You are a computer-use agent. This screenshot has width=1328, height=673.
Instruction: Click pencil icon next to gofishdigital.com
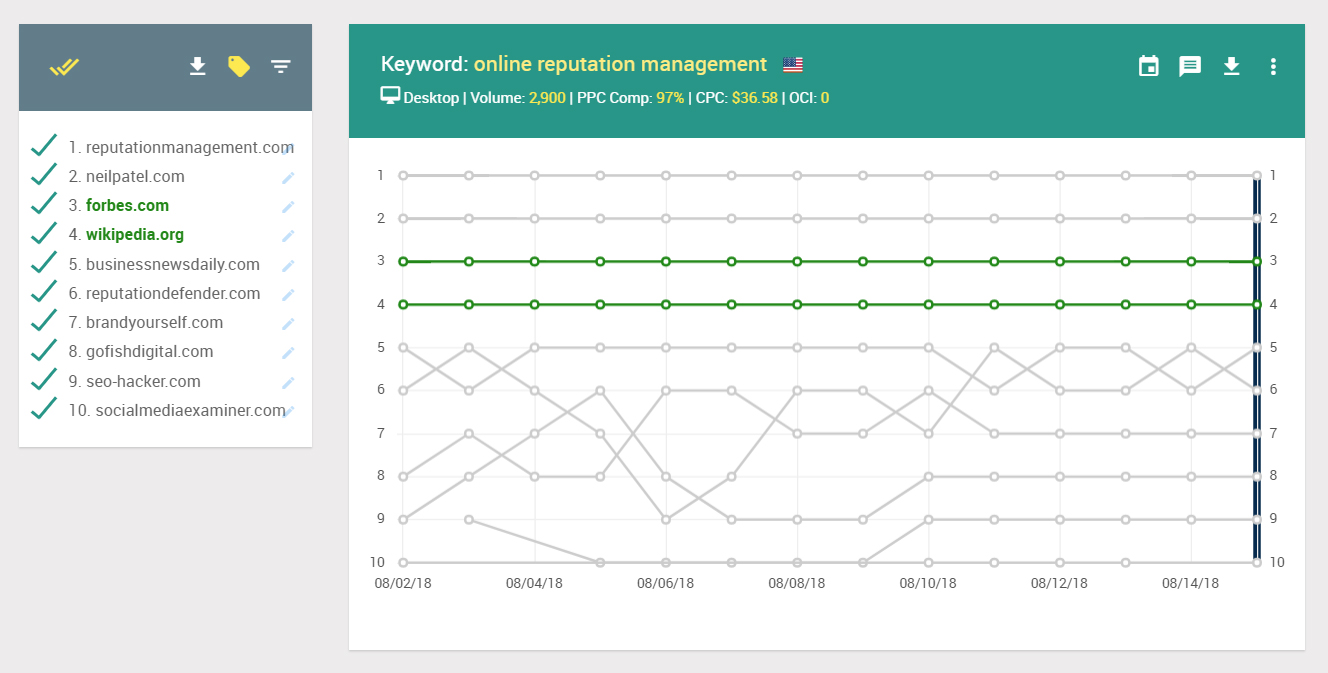288,353
